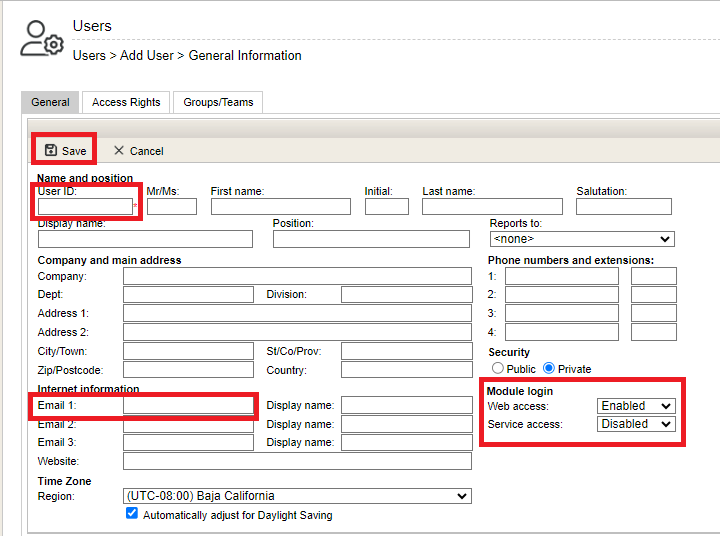This screenshot has width=720, height=536.
Task: Focus the extension field for phone 1
Action: (x=654, y=276)
